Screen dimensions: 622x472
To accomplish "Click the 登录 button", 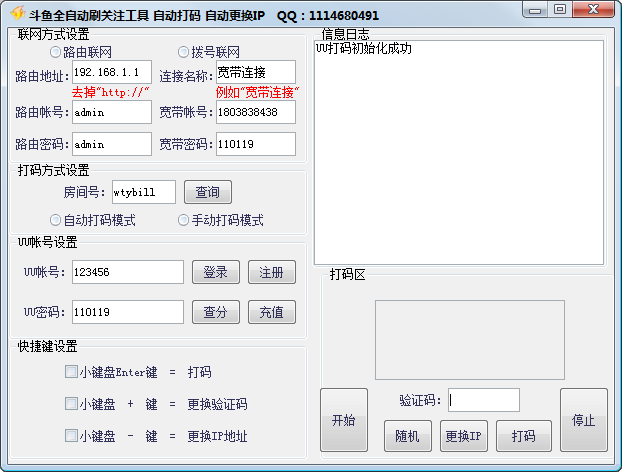I will tap(216, 272).
